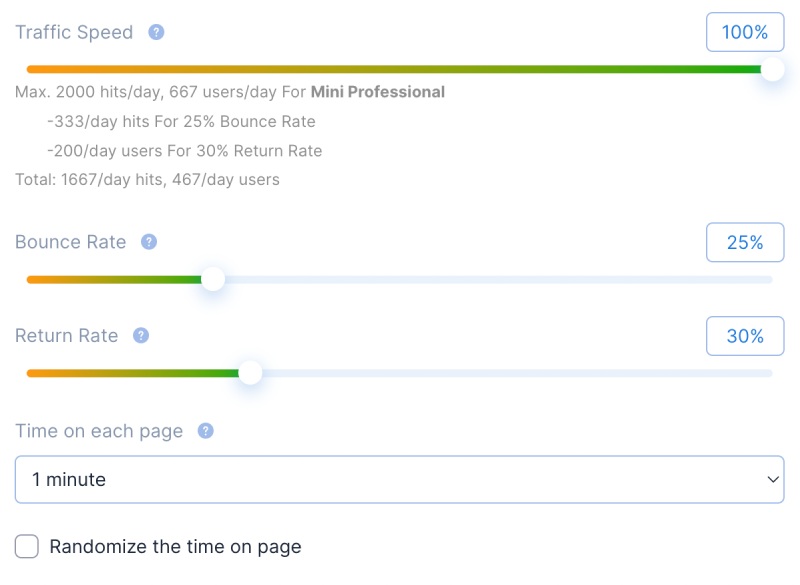Show help for Time on each page
800x585 pixels.
pos(206,431)
